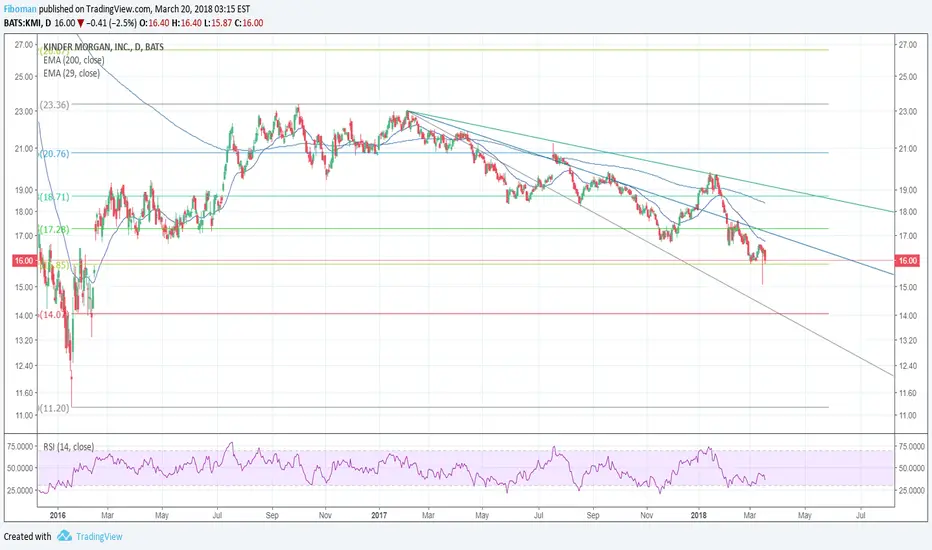
Task: Click the RSI (14, close) indicator label
Action: pos(68,447)
